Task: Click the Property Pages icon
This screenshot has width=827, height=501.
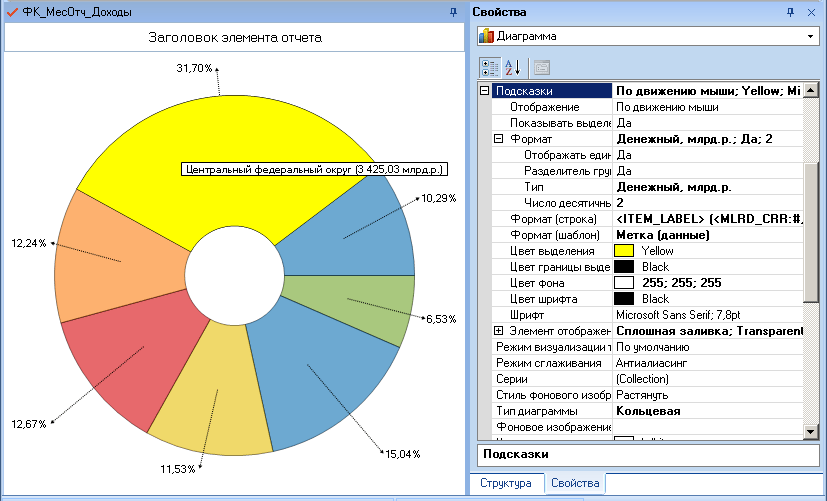Action: [542, 68]
